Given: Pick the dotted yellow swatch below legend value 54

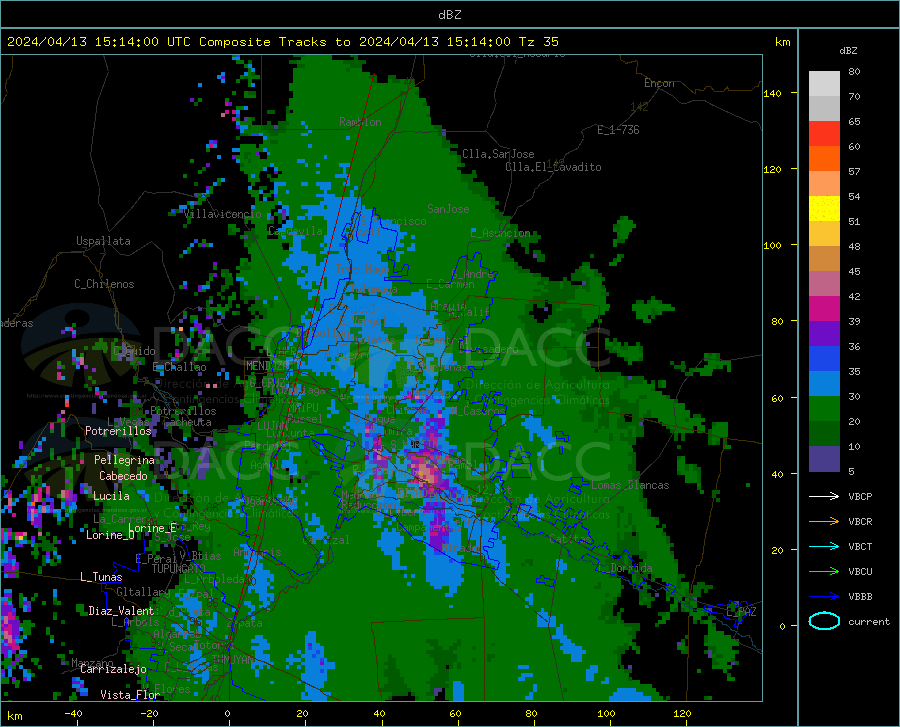Looking at the screenshot, I should coord(824,208).
